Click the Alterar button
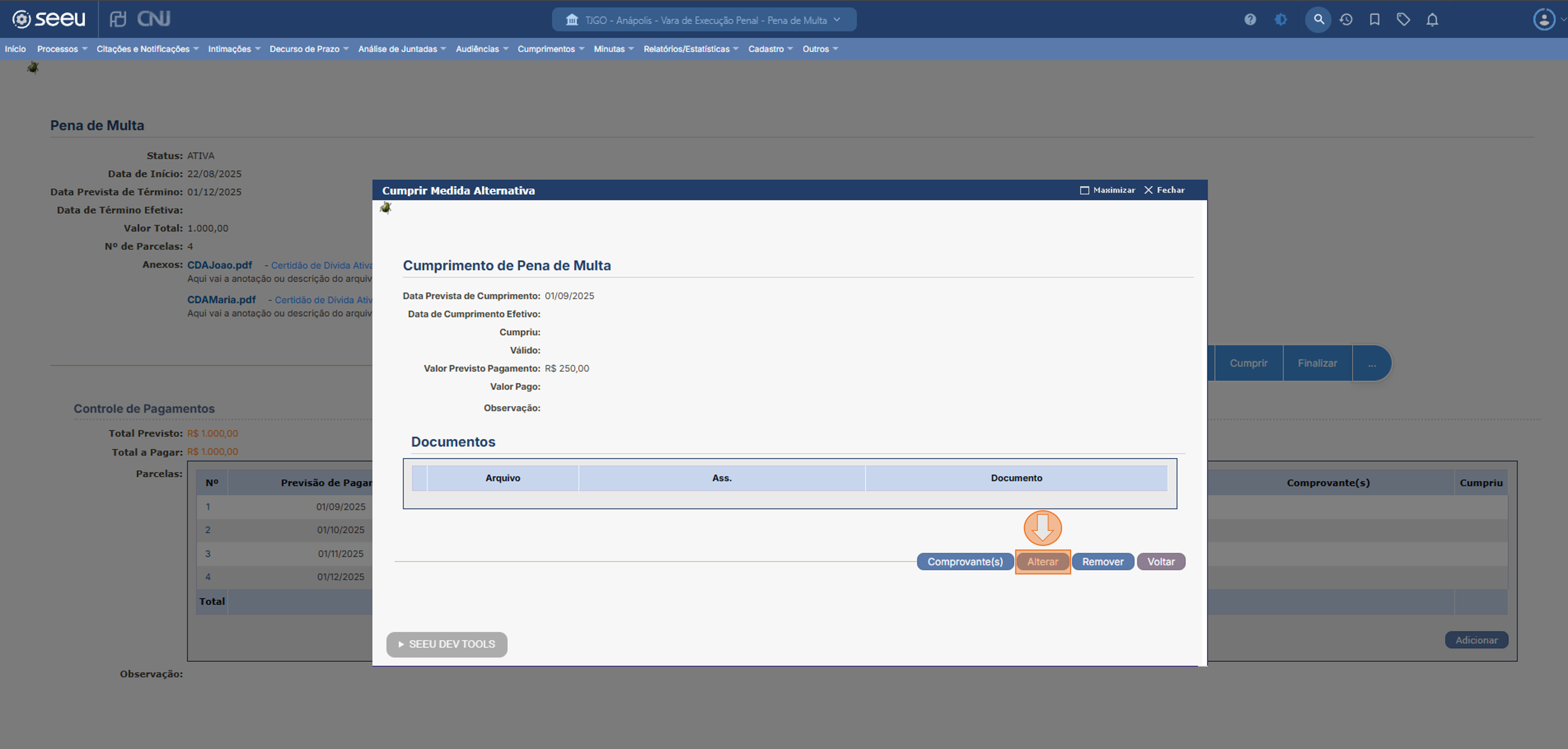This screenshot has height=749, width=1568. tap(1042, 562)
